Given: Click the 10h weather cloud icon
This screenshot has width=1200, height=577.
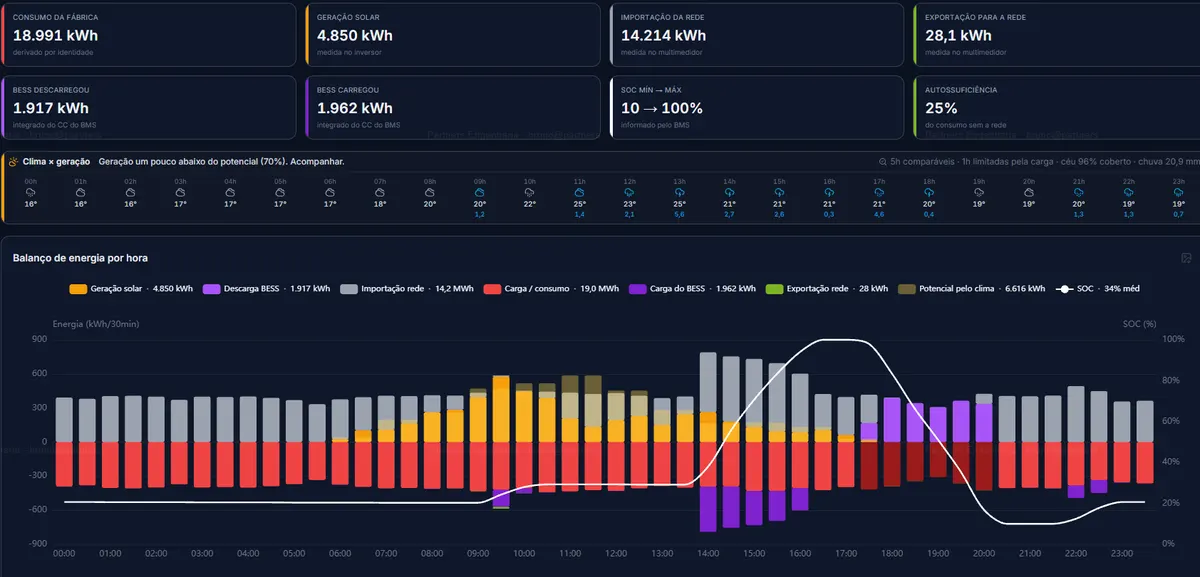Looking at the screenshot, I should (x=530, y=192).
